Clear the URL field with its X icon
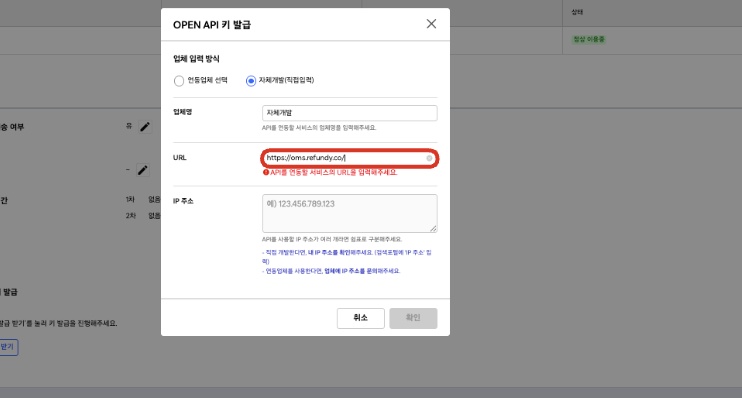This screenshot has width=742, height=398. click(429, 159)
